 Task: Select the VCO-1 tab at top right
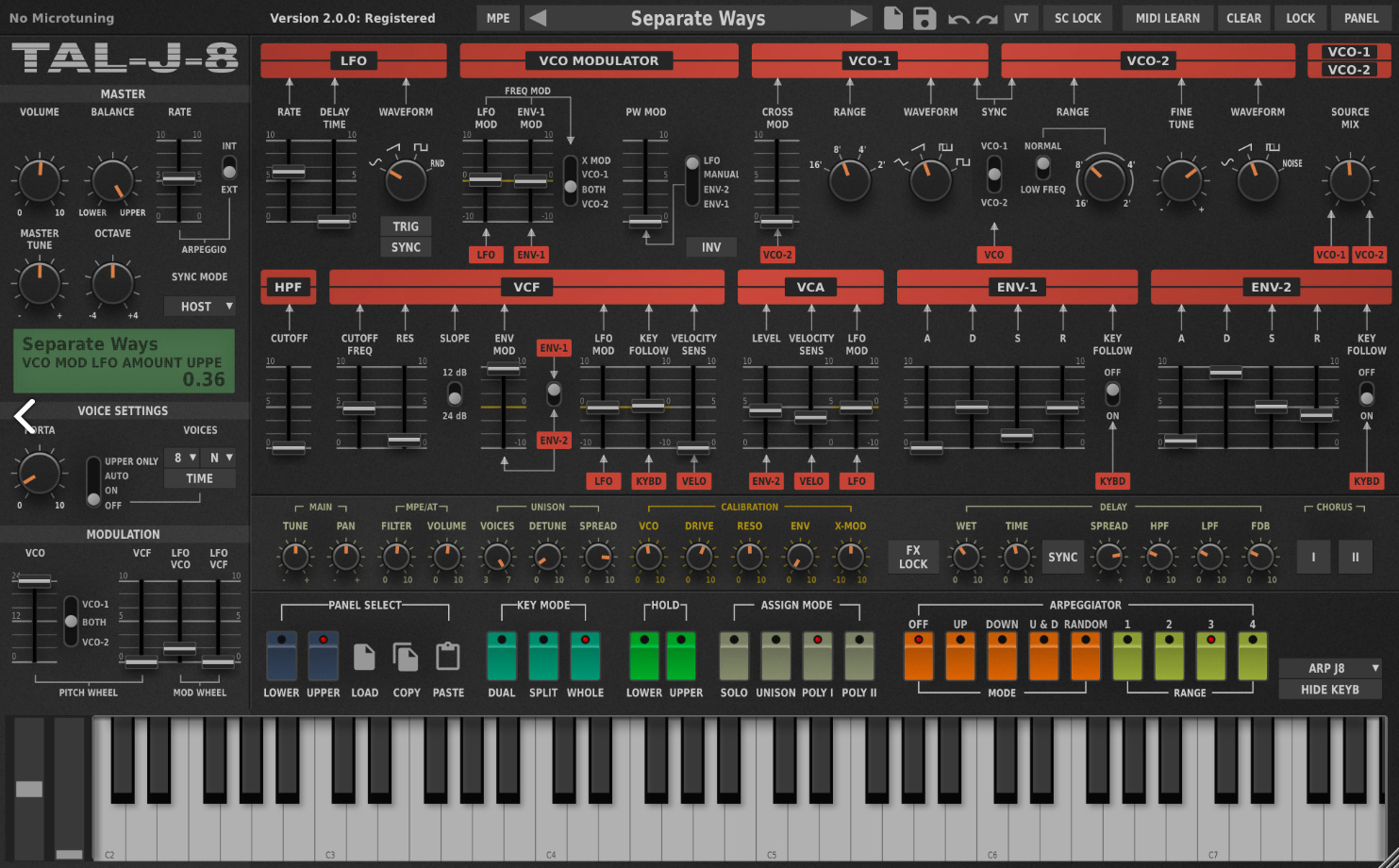coord(1349,52)
